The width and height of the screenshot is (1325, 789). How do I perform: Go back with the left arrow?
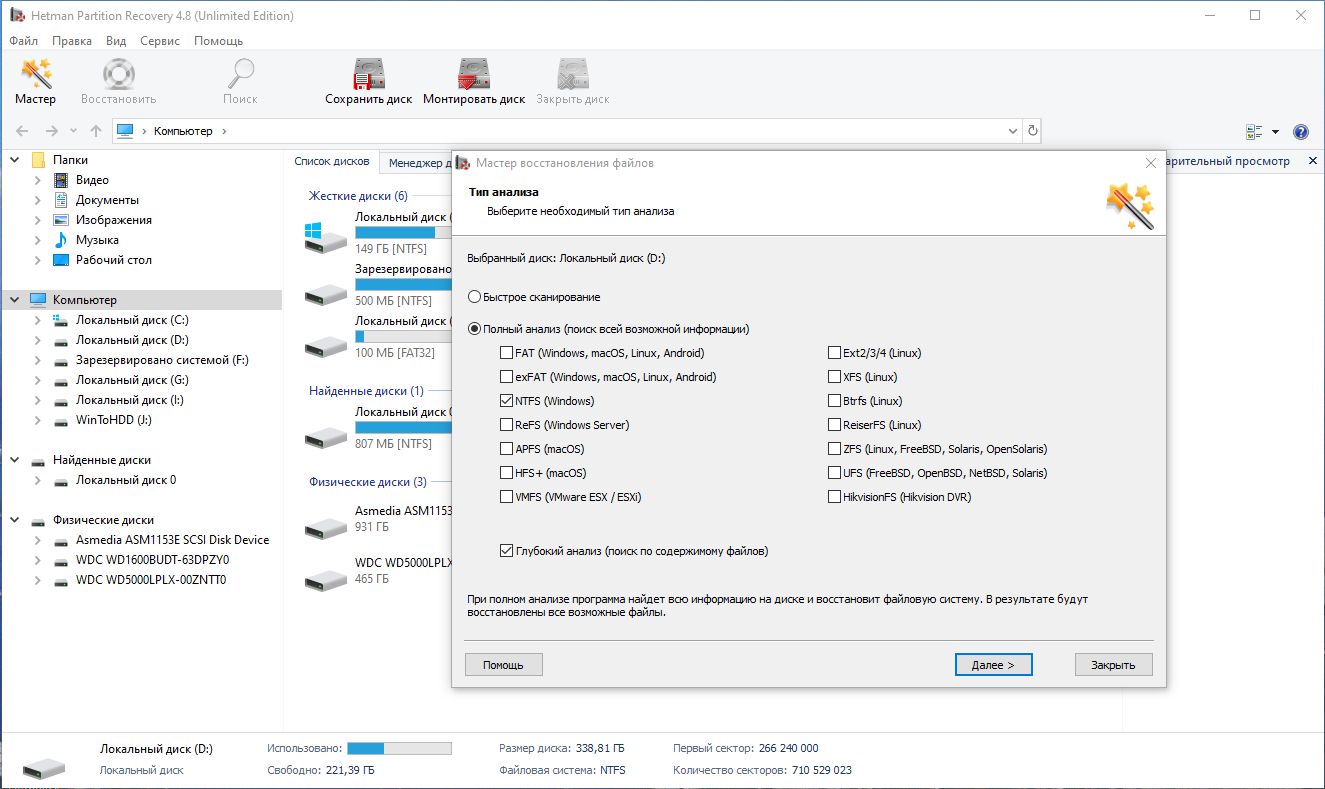[x=22, y=131]
